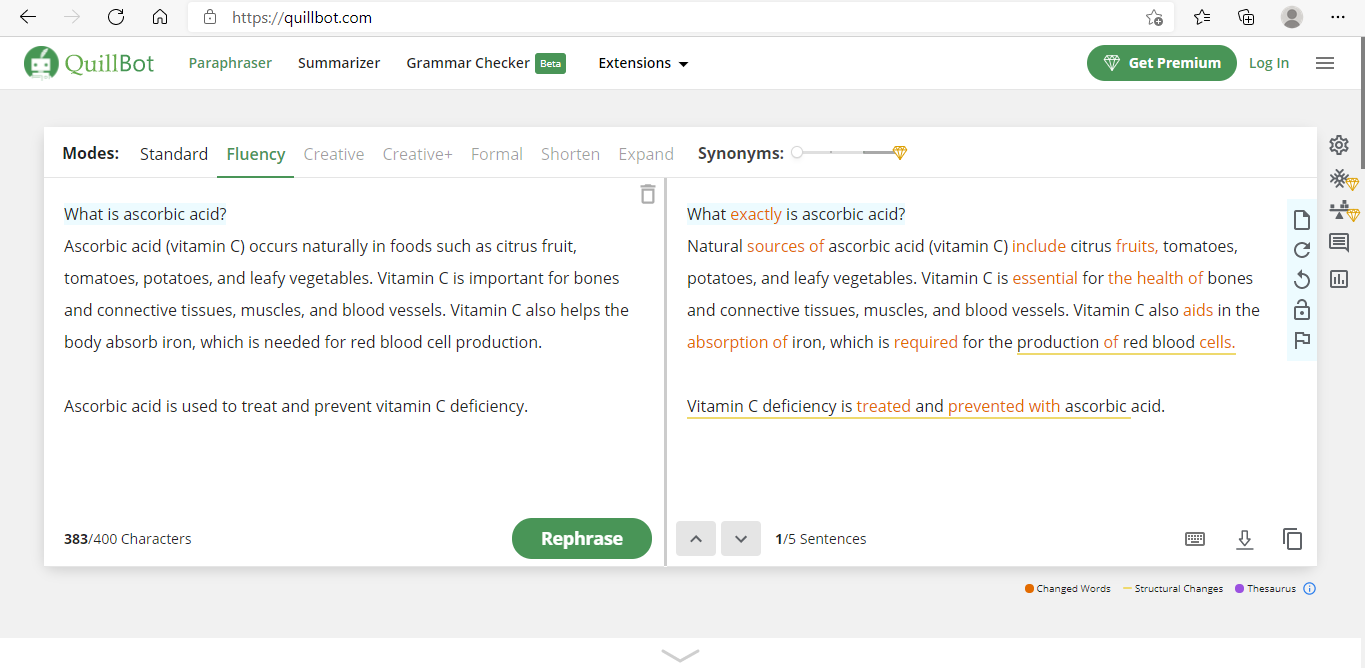Open the compare modes icon
This screenshot has width=1365, height=668.
coord(1339,211)
